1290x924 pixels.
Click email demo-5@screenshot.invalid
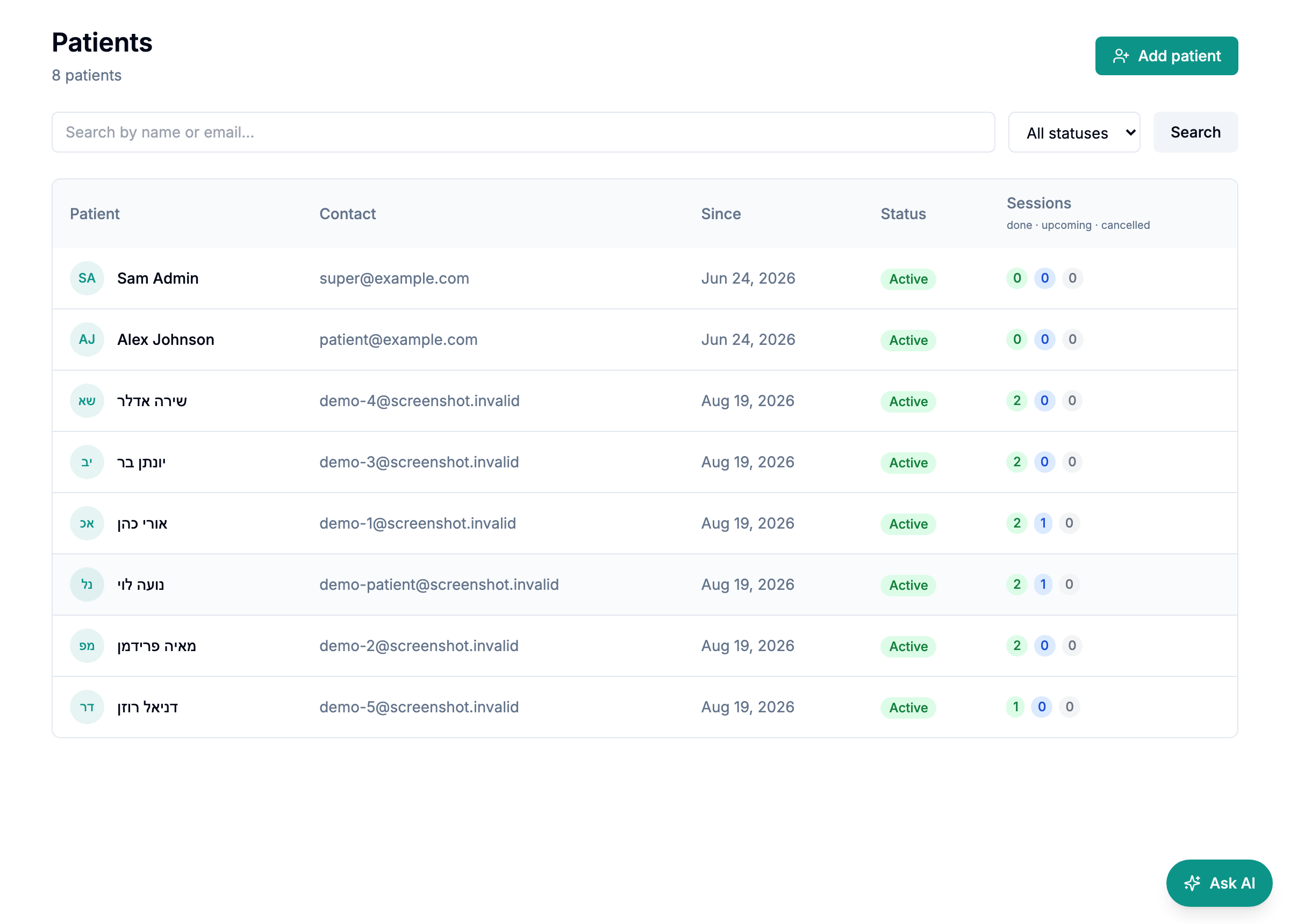coord(419,707)
